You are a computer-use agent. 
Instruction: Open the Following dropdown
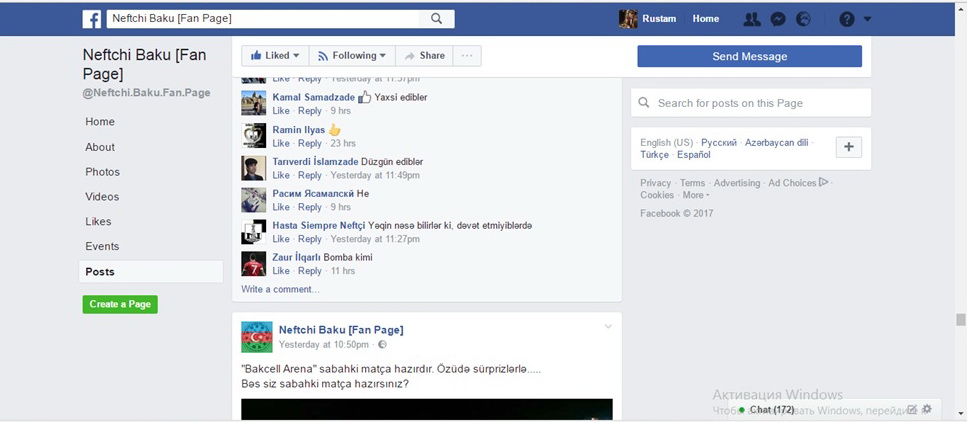[x=352, y=56]
